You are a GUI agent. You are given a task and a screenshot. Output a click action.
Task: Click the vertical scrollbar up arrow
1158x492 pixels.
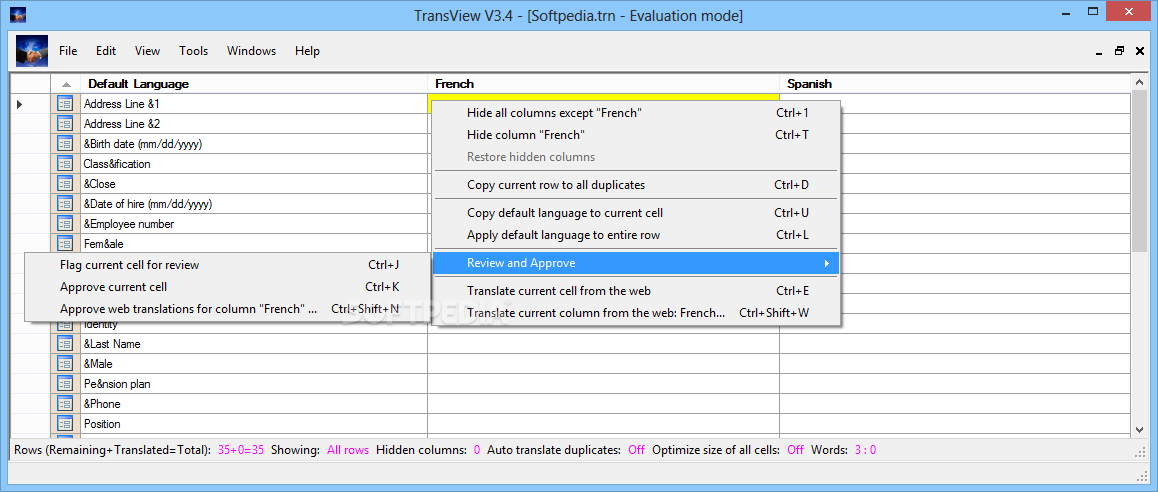[1138, 84]
